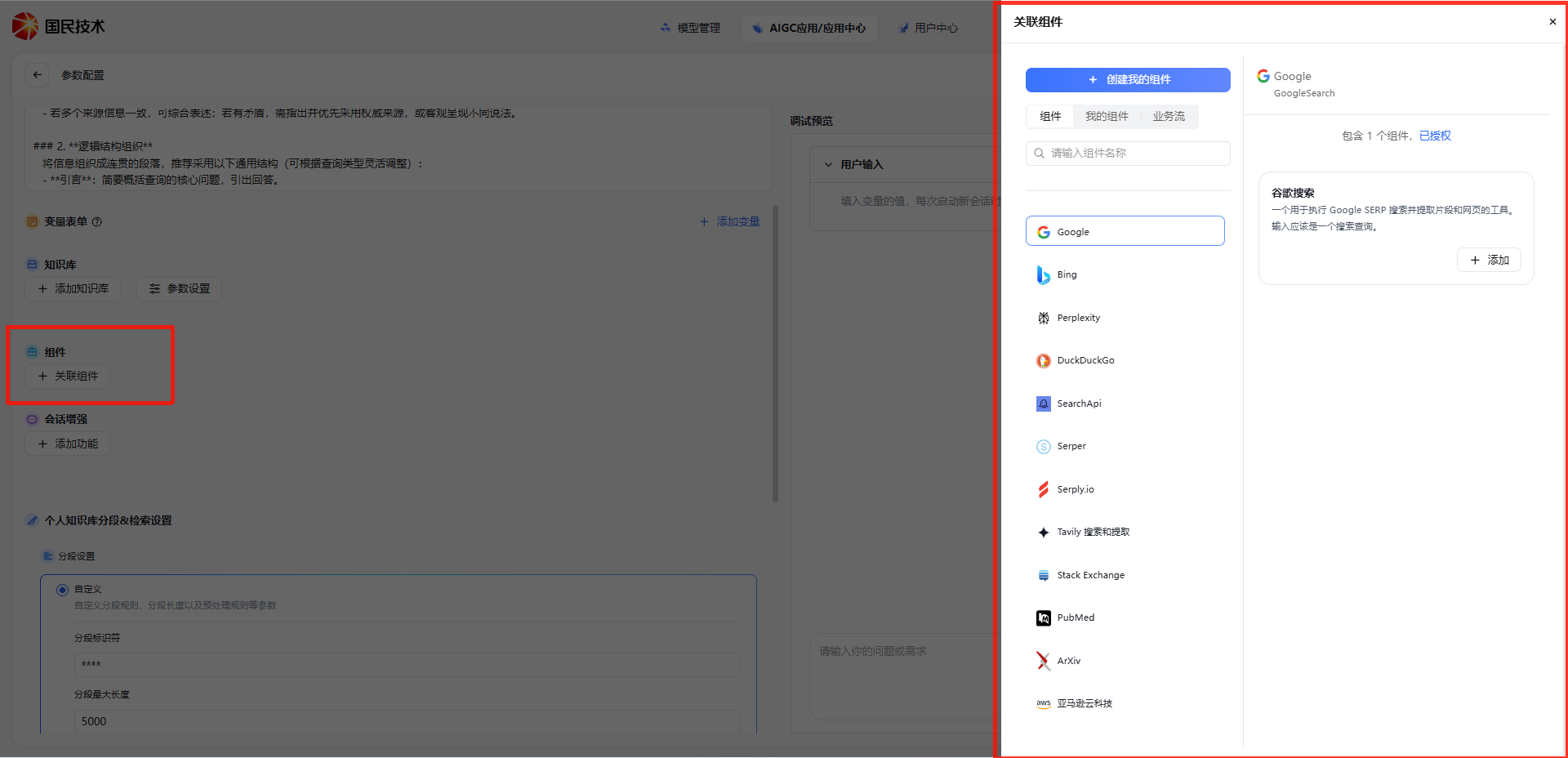Select the DuckDuckGo component row
The image size is (1568, 758).
click(x=1125, y=361)
